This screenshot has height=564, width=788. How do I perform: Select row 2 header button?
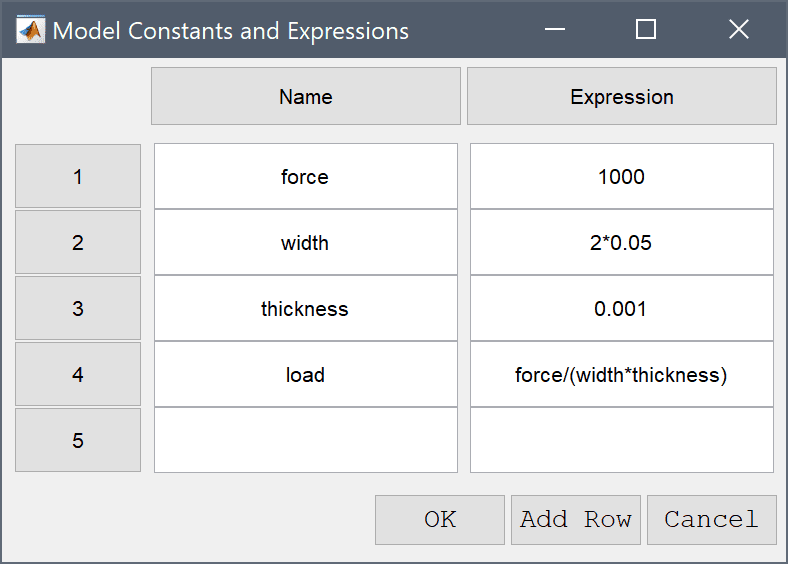[78, 242]
